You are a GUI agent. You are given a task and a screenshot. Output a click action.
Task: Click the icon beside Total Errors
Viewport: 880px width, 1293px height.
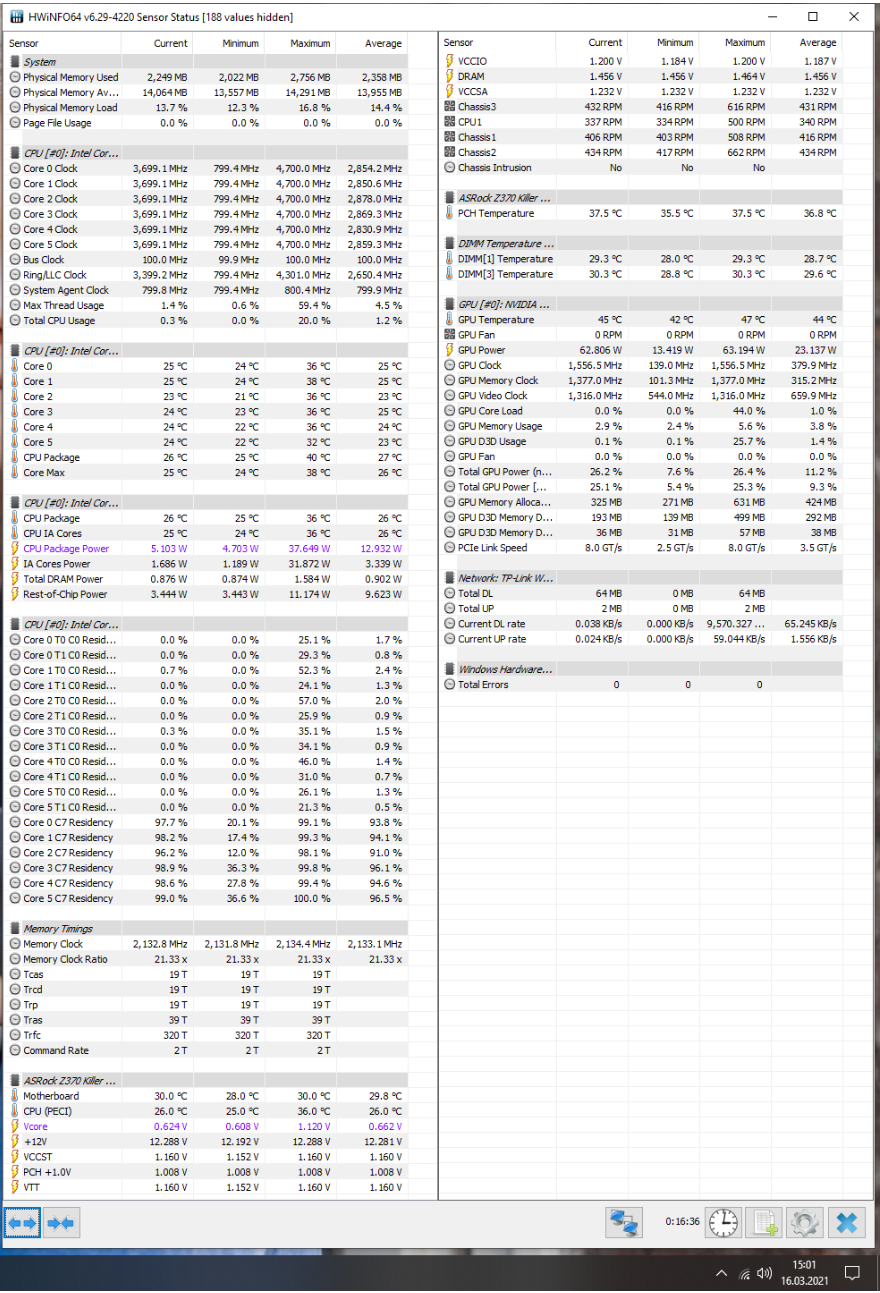pos(449,685)
